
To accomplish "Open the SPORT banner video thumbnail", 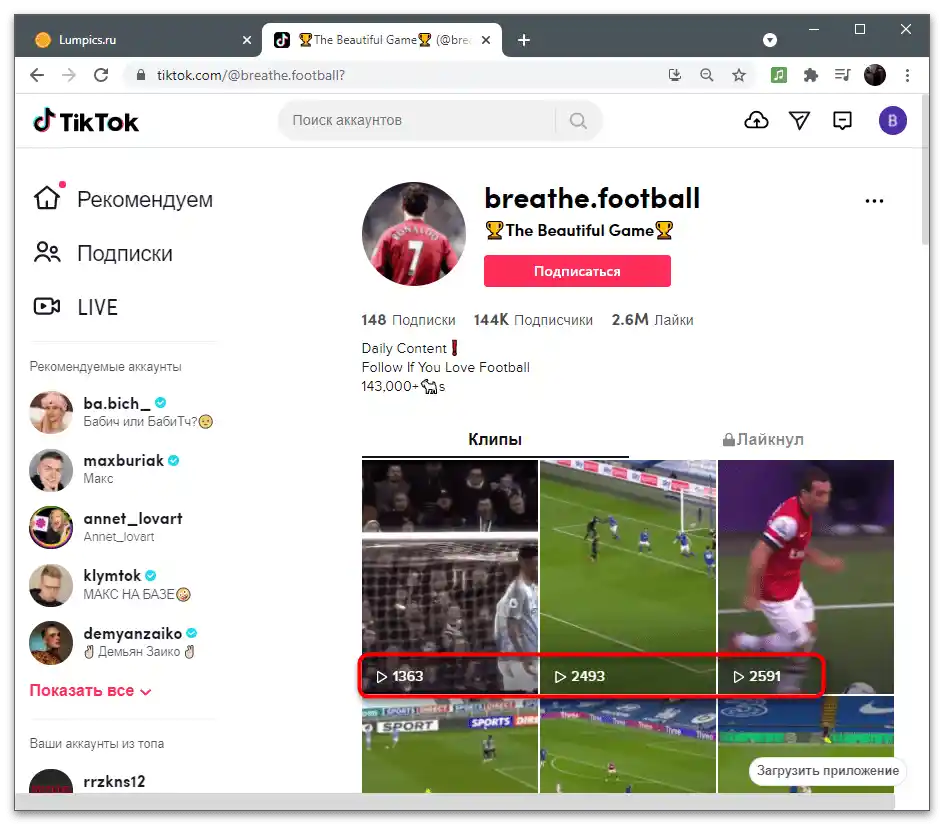I will pos(449,745).
